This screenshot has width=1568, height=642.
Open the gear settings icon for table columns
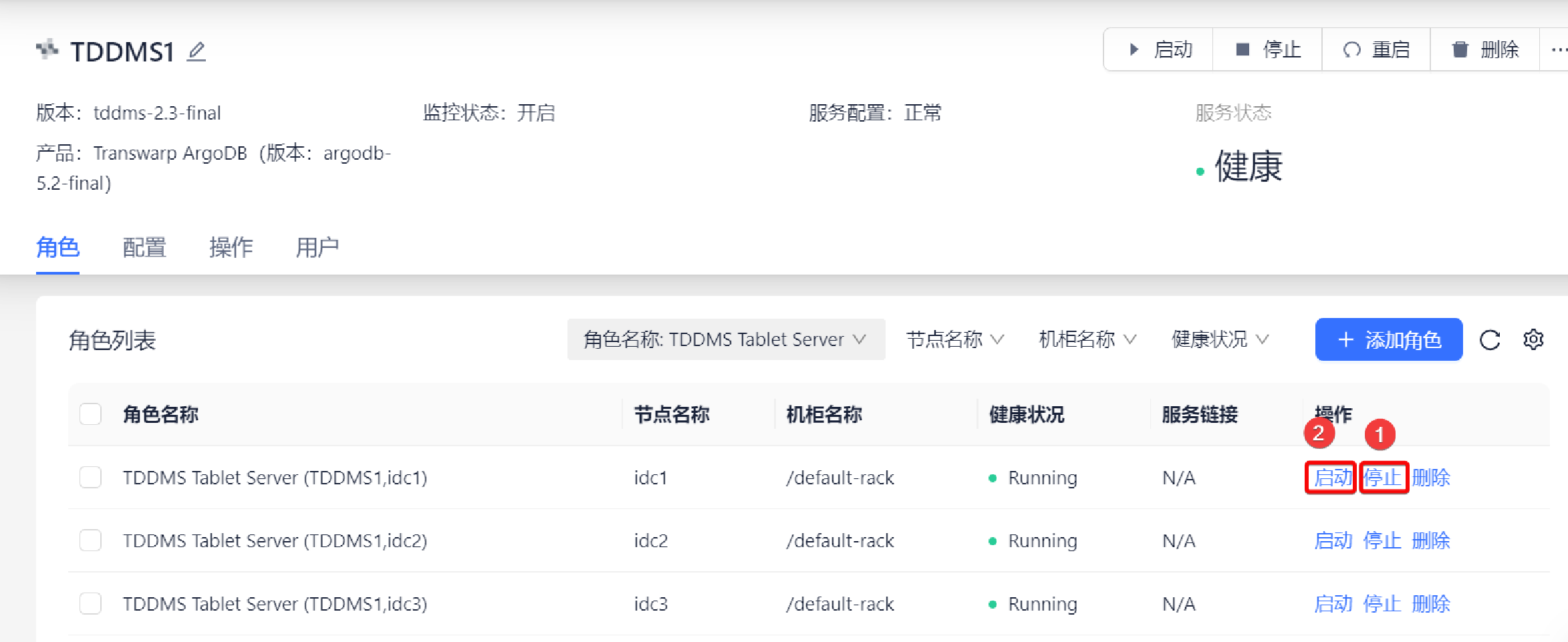click(1533, 339)
